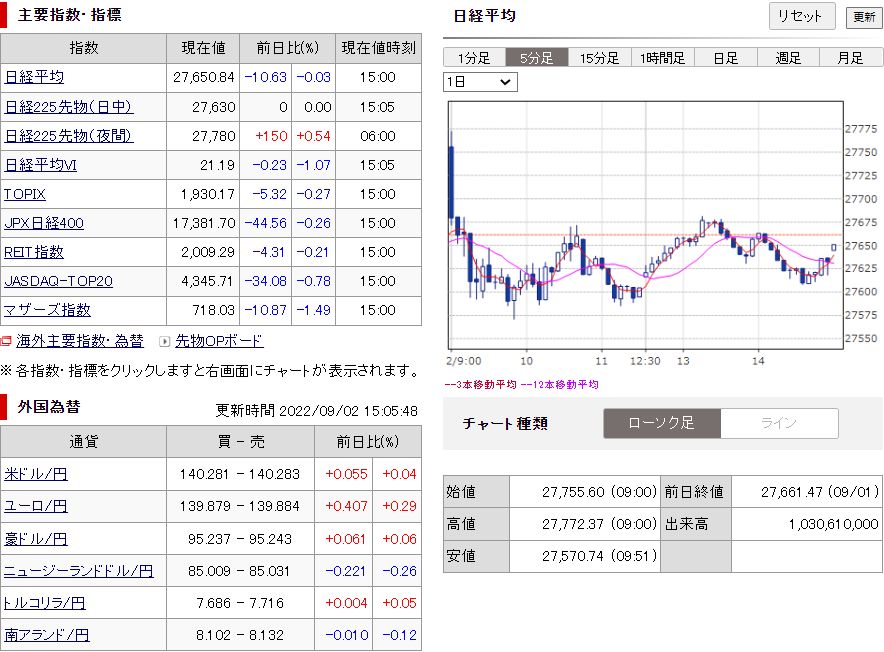Click the 前日終値 value 27,661.47 (09/01)
This screenshot has width=884, height=652.
820,492
